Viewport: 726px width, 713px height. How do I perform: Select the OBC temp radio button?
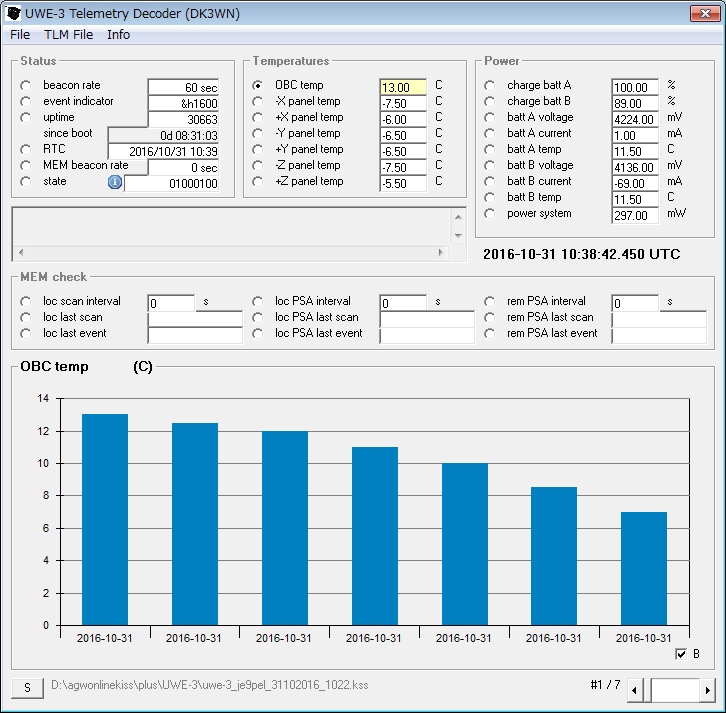257,86
